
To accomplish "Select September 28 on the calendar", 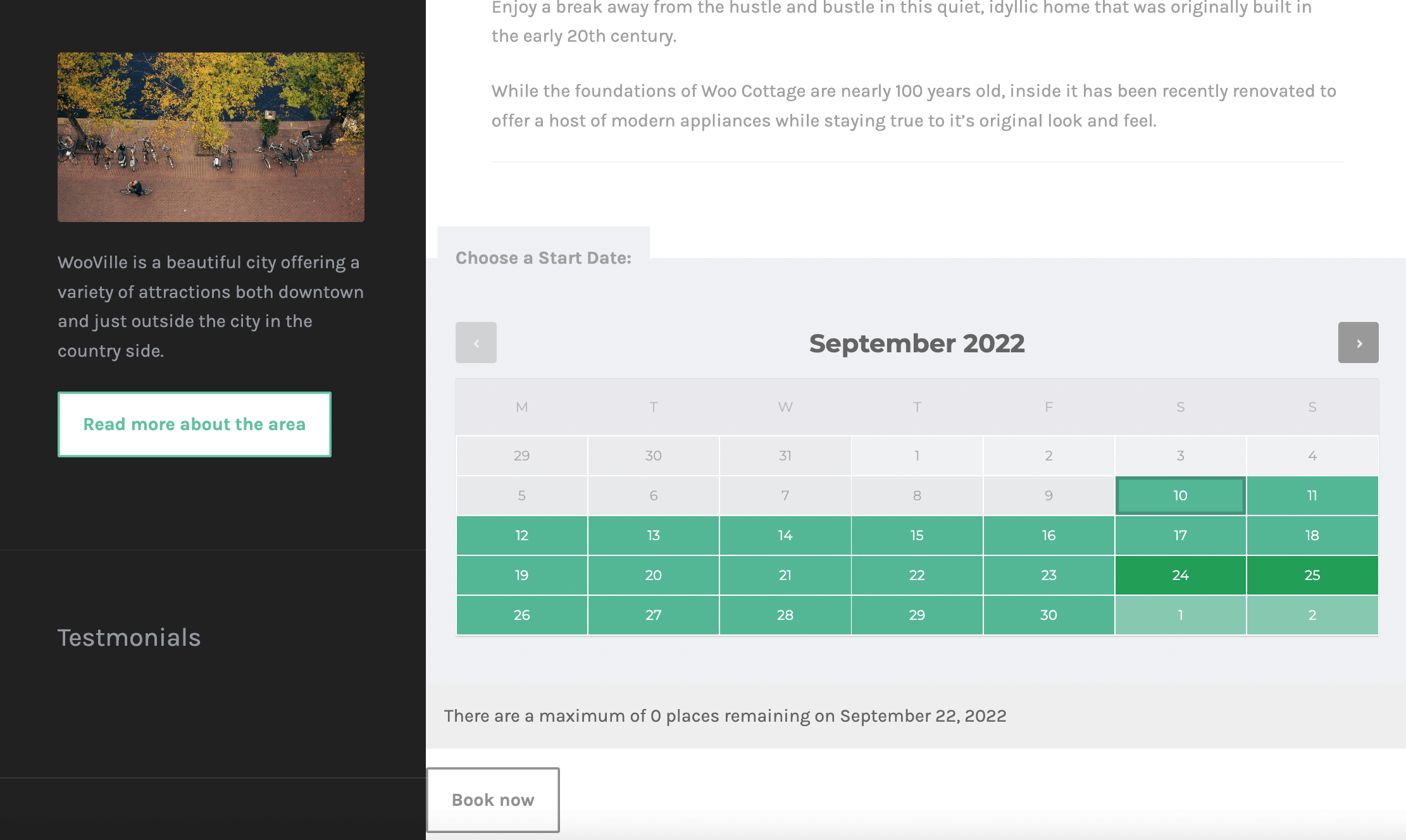I will (785, 615).
